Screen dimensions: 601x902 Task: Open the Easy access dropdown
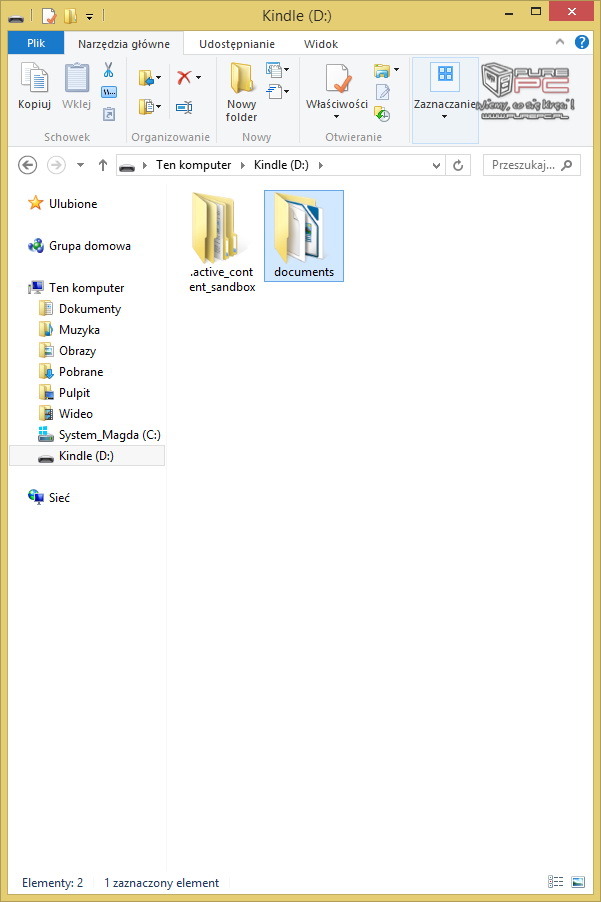click(x=277, y=91)
